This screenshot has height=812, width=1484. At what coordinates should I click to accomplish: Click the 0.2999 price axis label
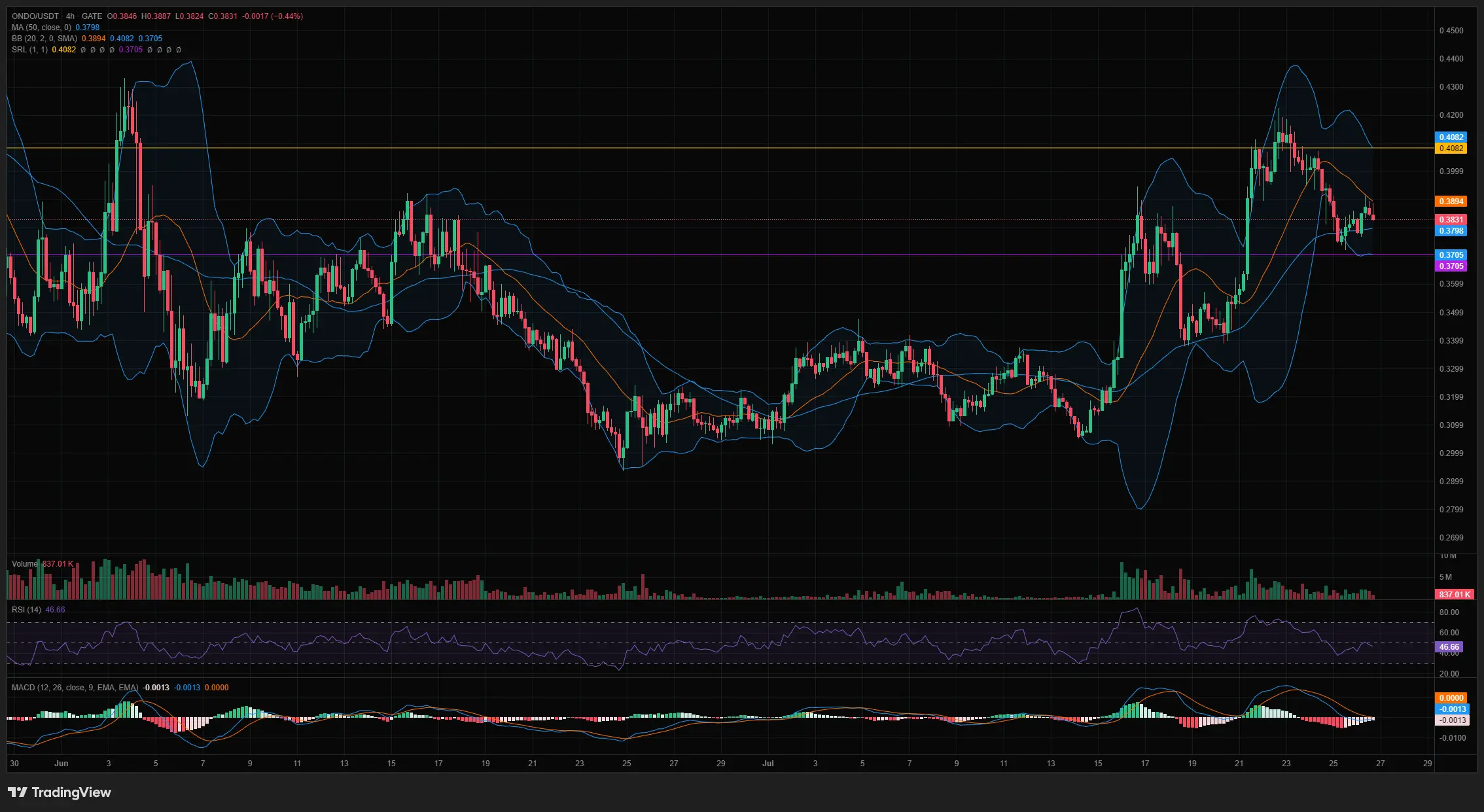[1451, 453]
